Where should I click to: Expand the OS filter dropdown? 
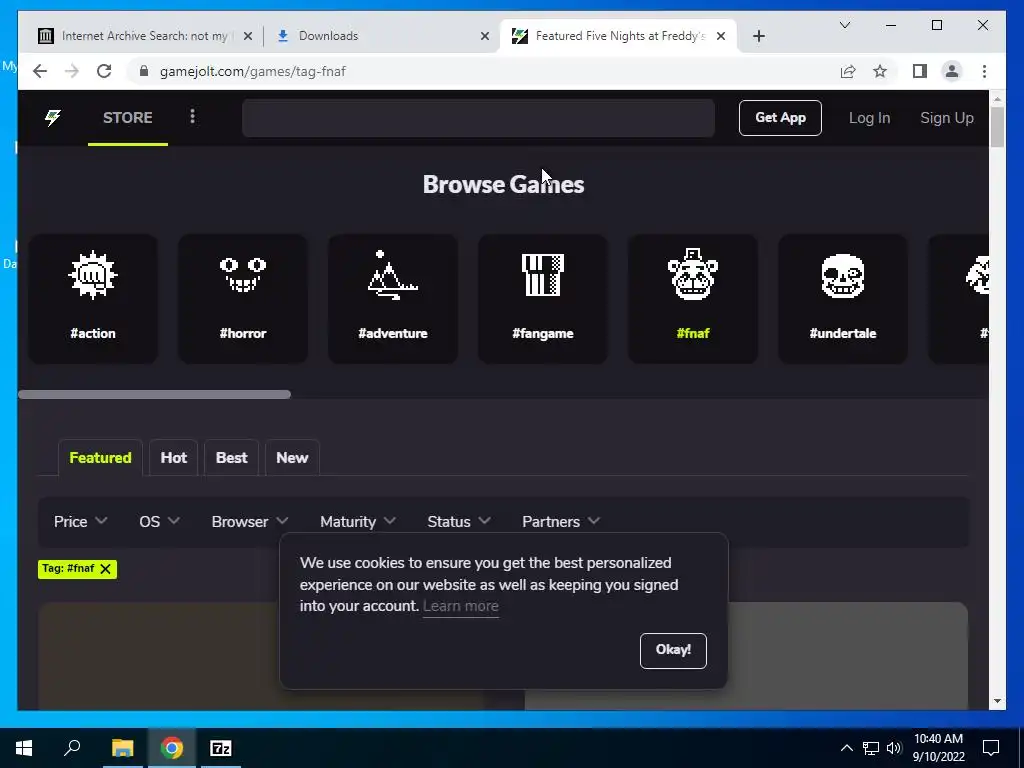(x=159, y=522)
